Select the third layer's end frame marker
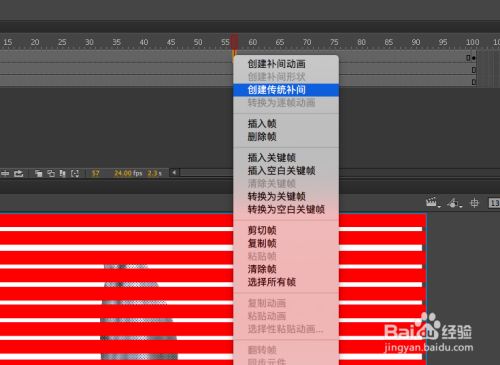The height and width of the screenshot is (365, 500). coord(474,82)
